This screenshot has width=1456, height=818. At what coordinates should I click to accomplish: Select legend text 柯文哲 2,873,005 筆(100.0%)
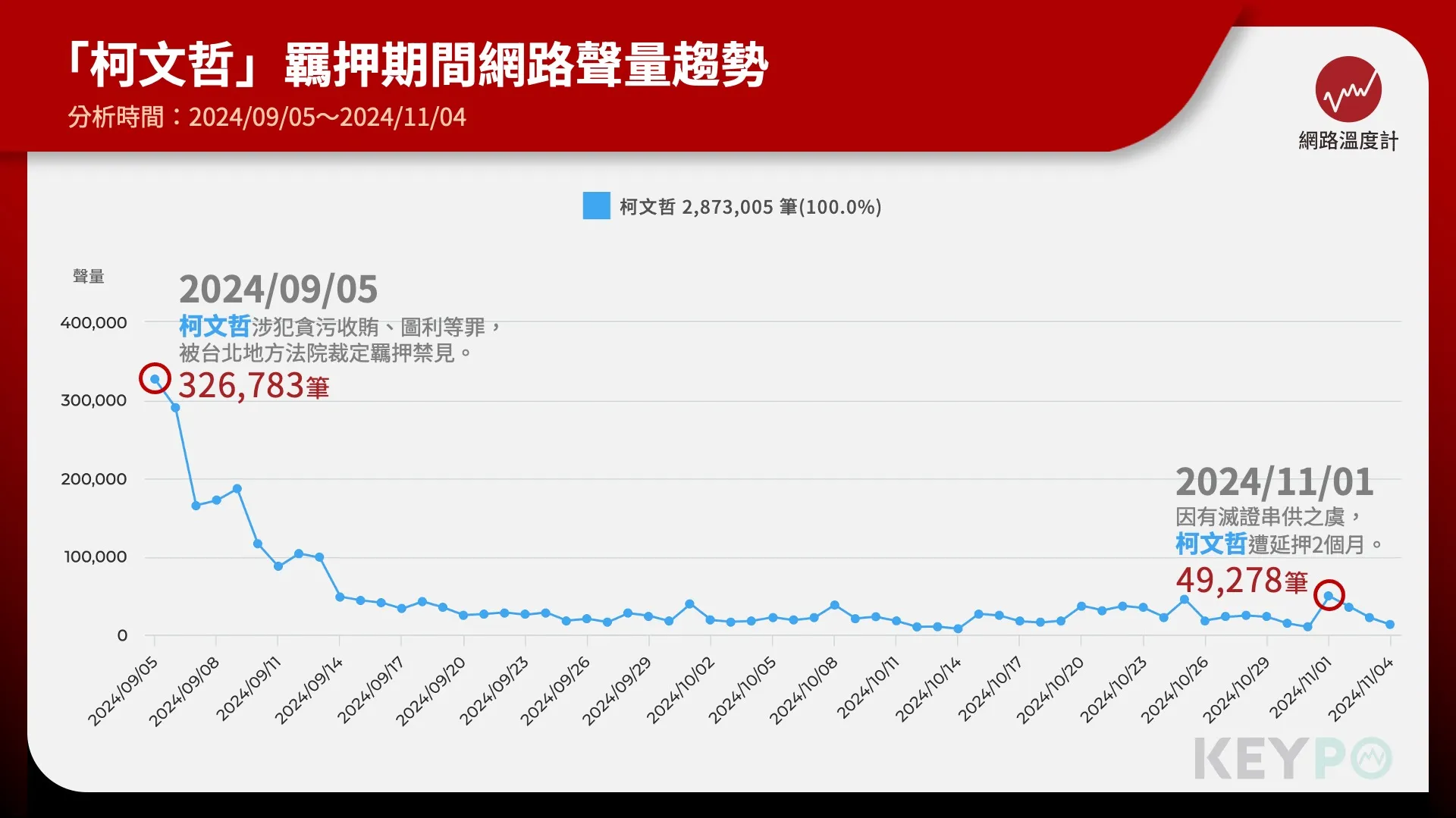pyautogui.click(x=751, y=207)
